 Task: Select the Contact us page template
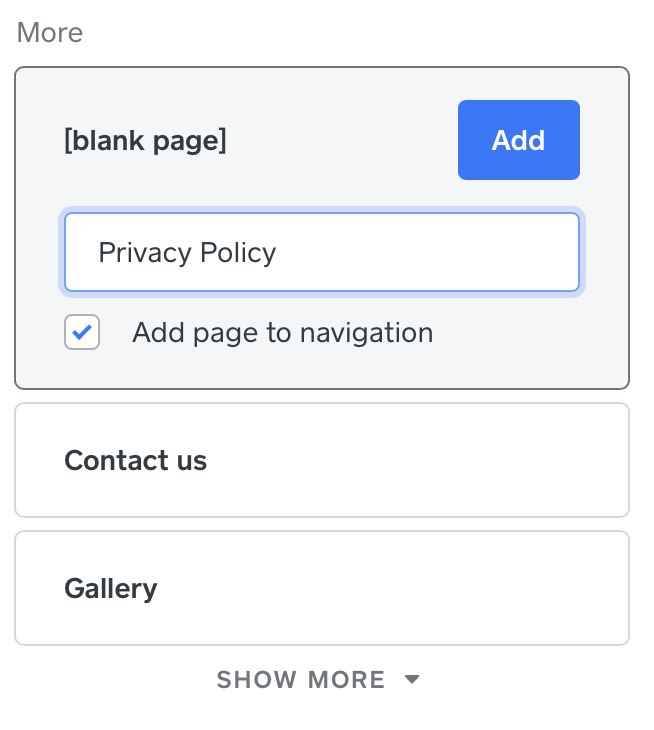(x=321, y=460)
